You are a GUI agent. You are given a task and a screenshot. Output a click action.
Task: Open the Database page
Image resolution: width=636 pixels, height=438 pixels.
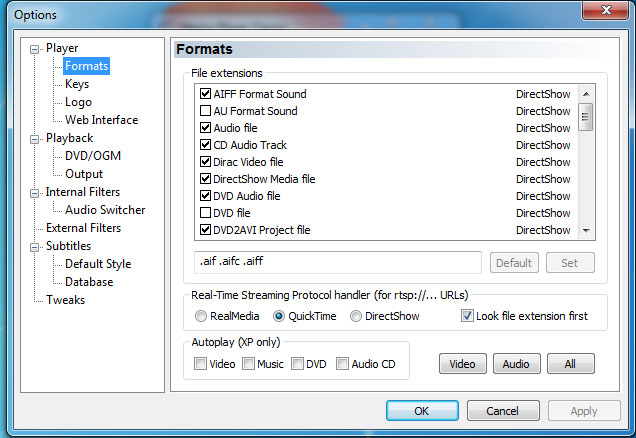click(89, 282)
